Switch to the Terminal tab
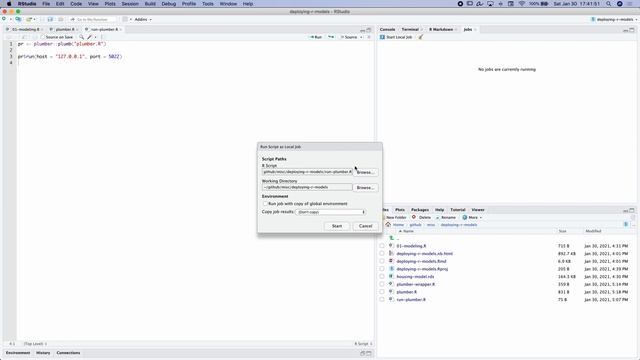The image size is (640, 360). coord(410,29)
